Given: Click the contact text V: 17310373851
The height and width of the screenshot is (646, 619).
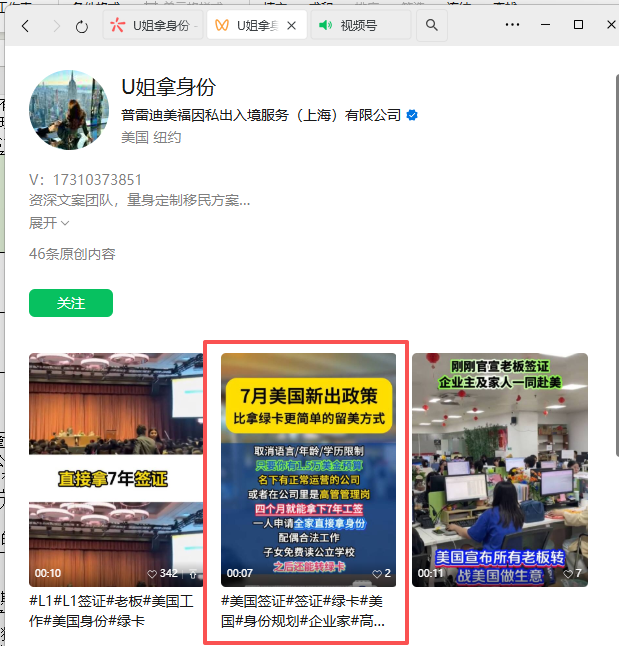Looking at the screenshot, I should (x=85, y=180).
